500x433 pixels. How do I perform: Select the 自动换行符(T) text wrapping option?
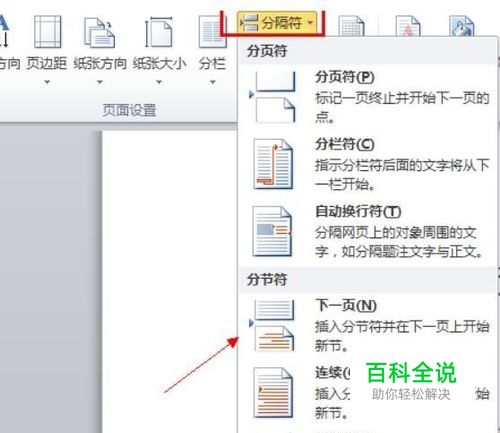tap(367, 232)
